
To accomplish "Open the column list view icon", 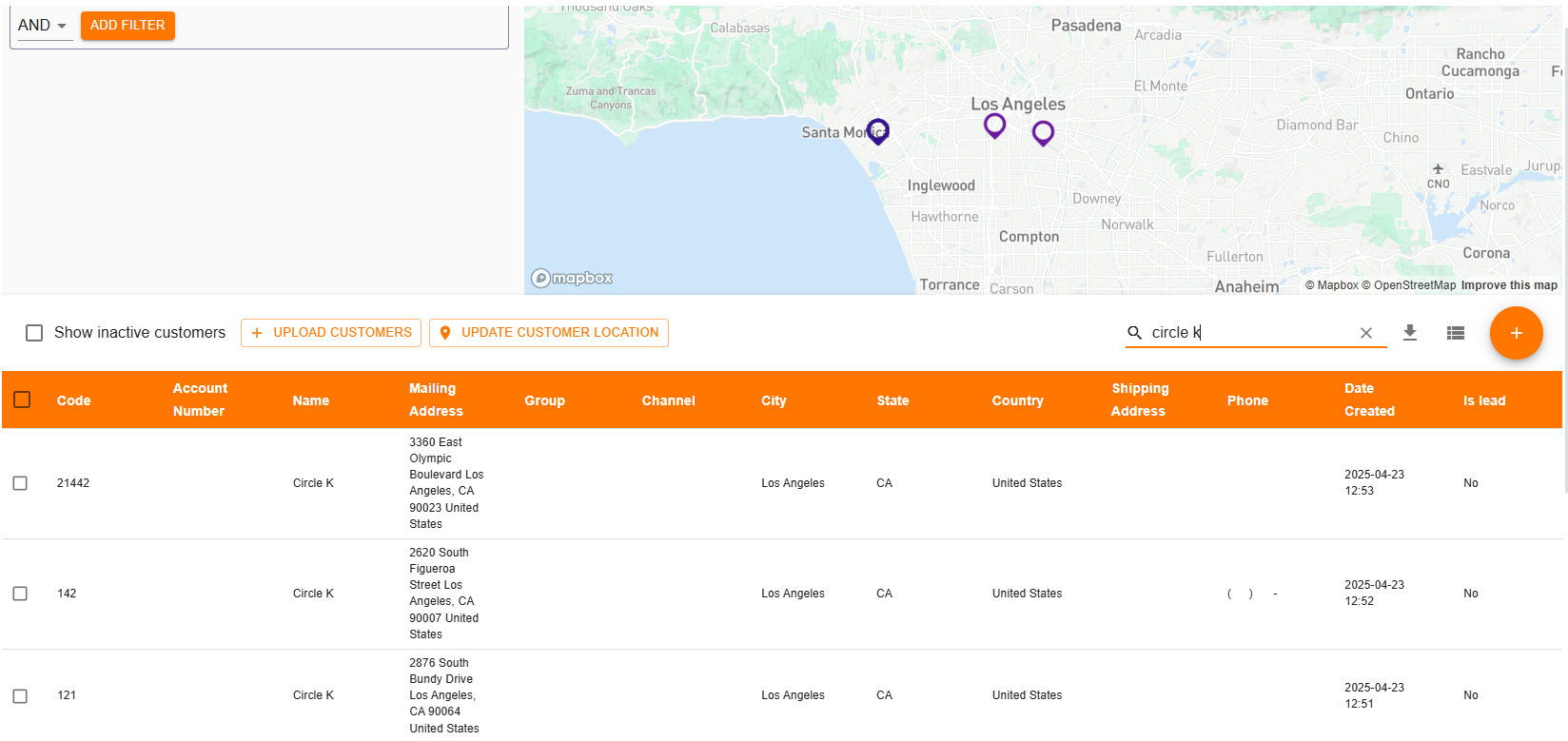I will [x=1456, y=333].
